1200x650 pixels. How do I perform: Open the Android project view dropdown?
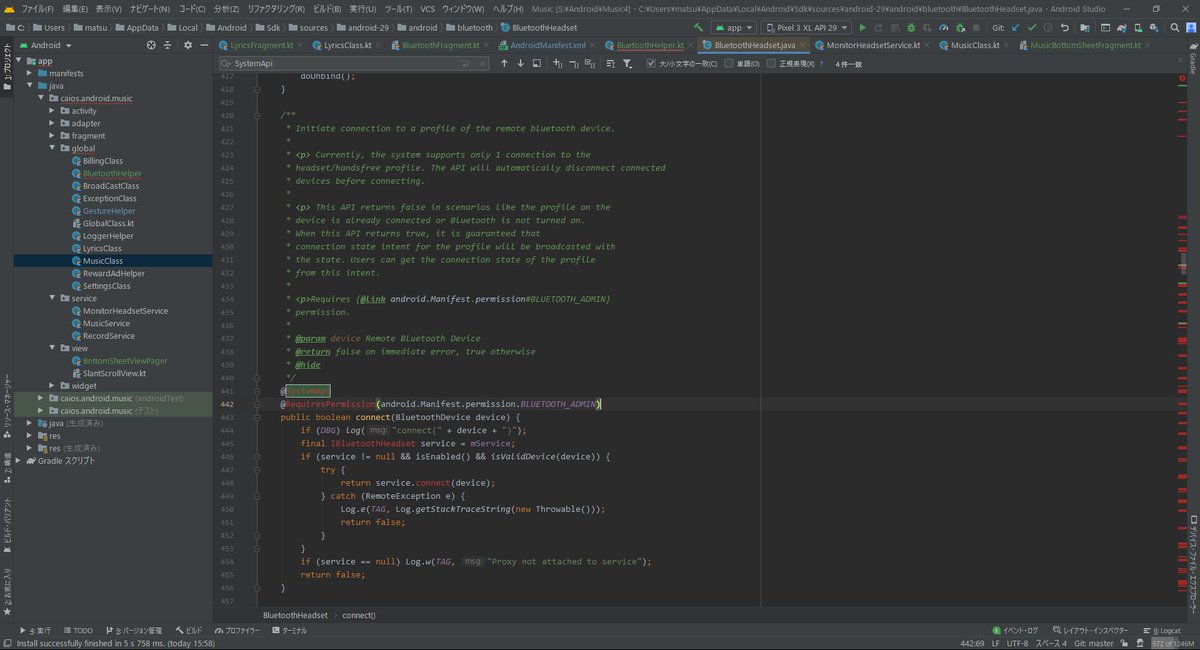(44, 45)
